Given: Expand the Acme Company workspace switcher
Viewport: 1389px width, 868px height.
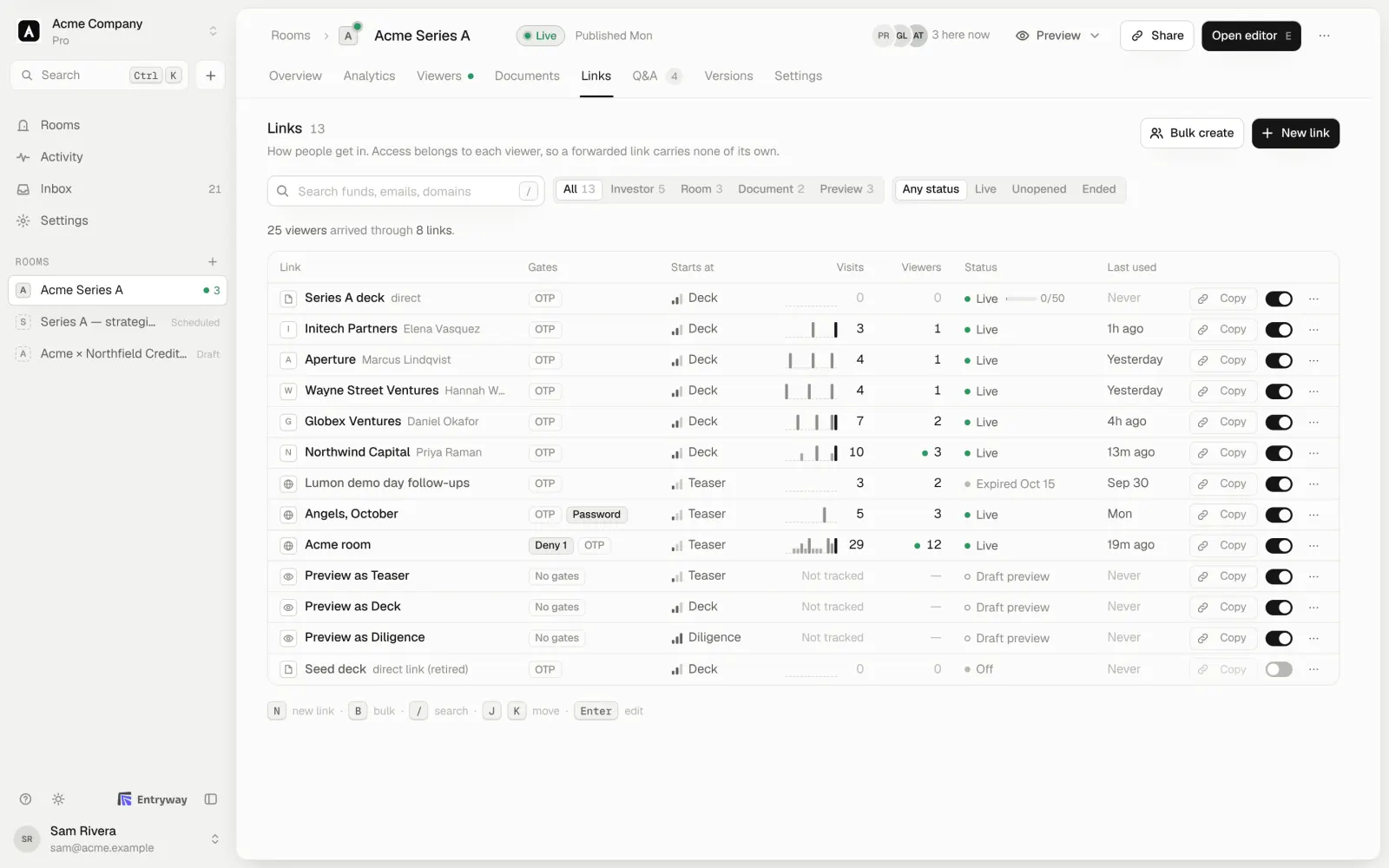Looking at the screenshot, I should pos(213,31).
